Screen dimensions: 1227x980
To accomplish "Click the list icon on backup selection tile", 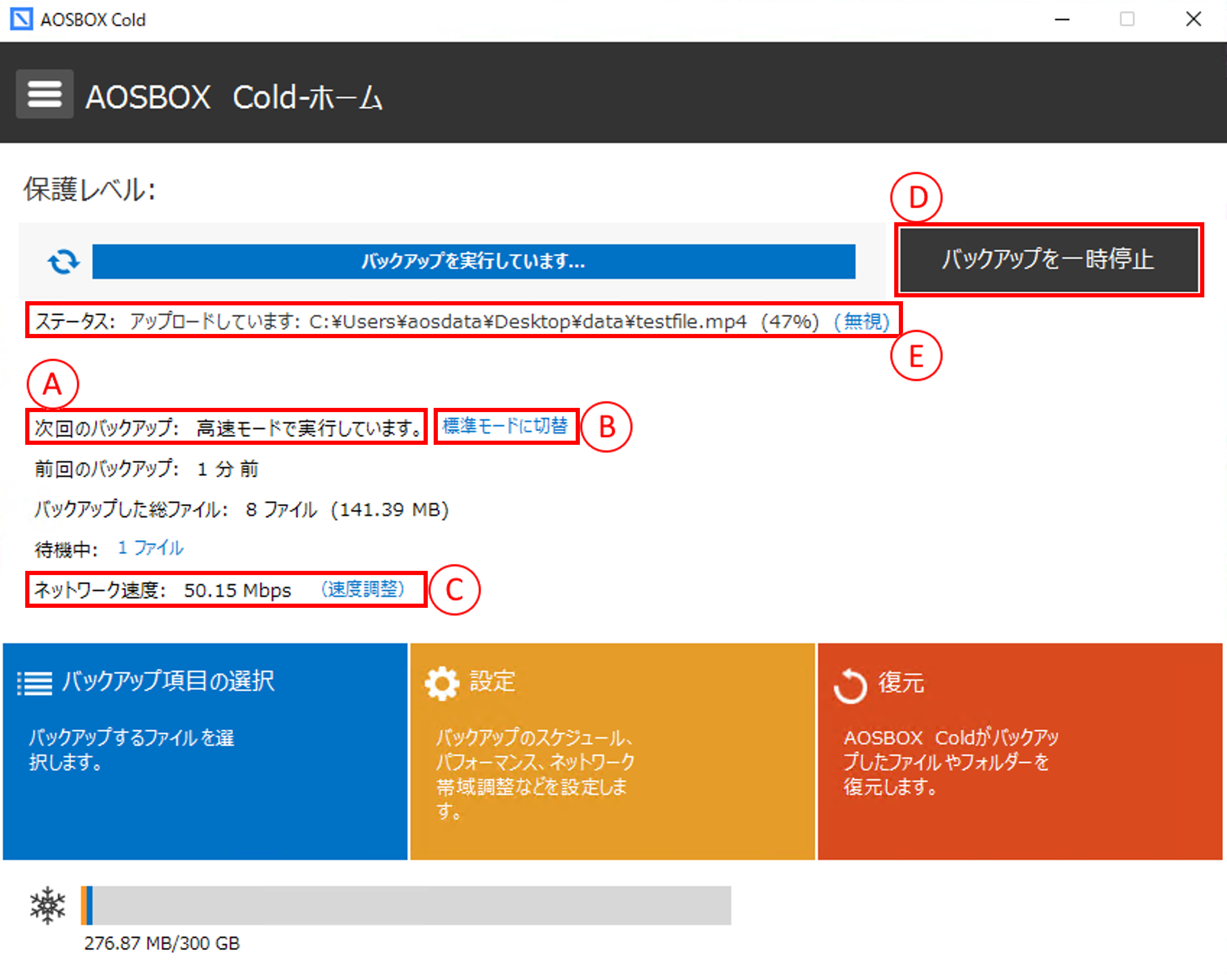I will point(35,683).
